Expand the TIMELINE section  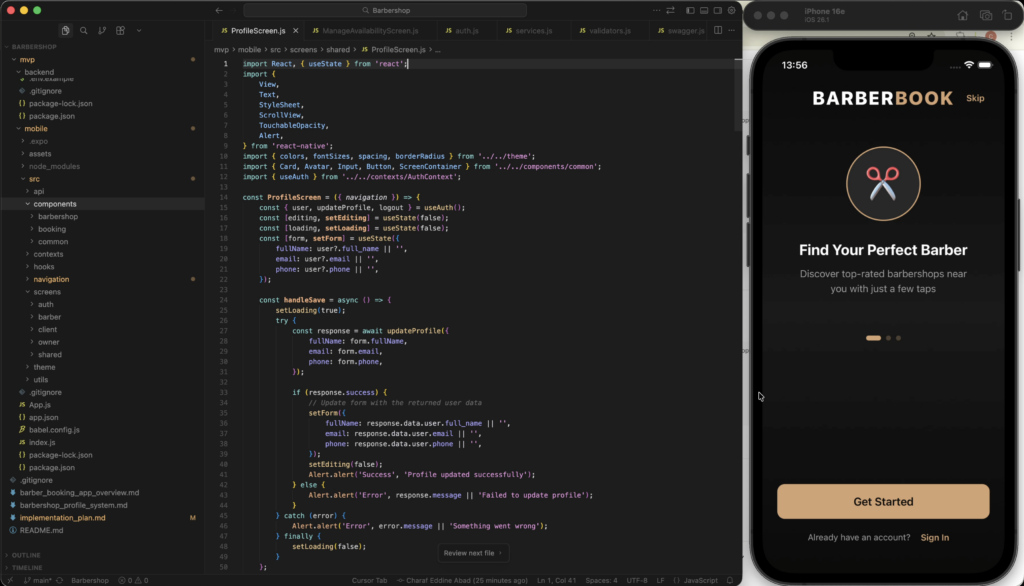pyautogui.click(x=27, y=568)
